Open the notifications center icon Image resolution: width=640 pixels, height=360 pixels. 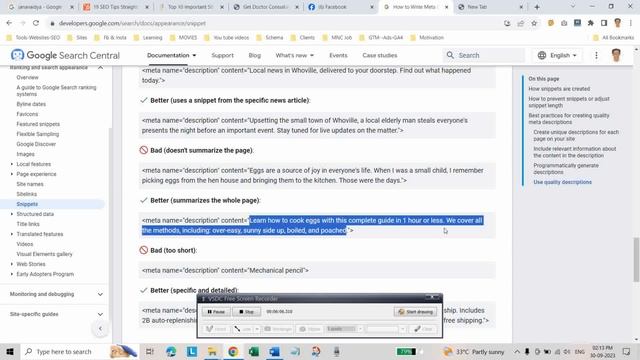click(x=627, y=351)
